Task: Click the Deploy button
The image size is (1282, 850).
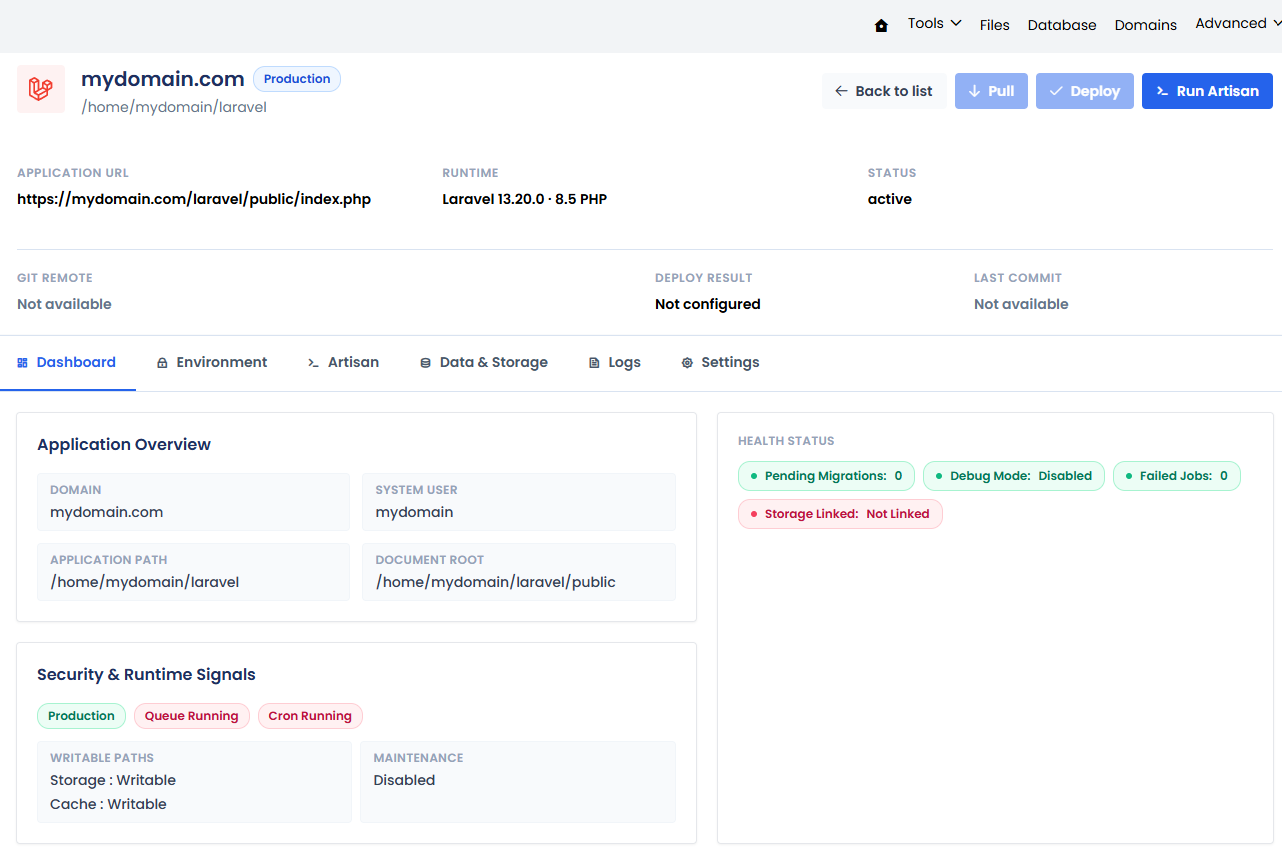Action: [1085, 91]
